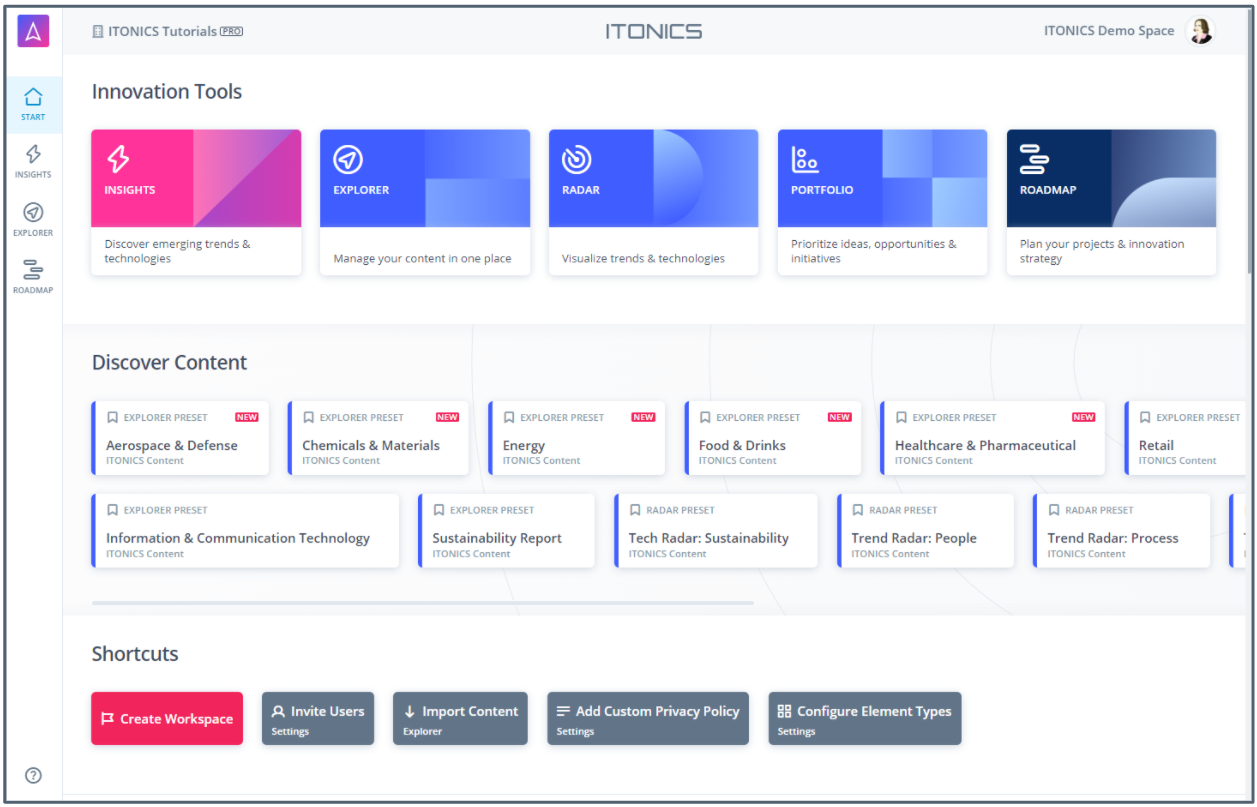Open Roadmap from the left sidebar
Image resolution: width=1257 pixels, height=807 pixels.
coord(33,277)
